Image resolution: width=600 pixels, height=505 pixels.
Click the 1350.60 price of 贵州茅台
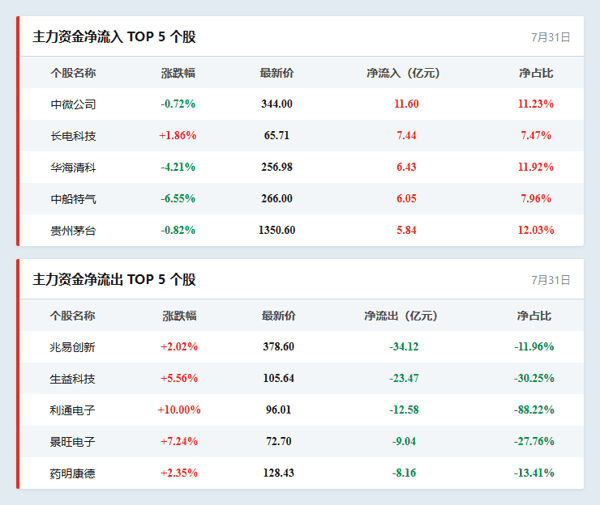[x=277, y=230]
